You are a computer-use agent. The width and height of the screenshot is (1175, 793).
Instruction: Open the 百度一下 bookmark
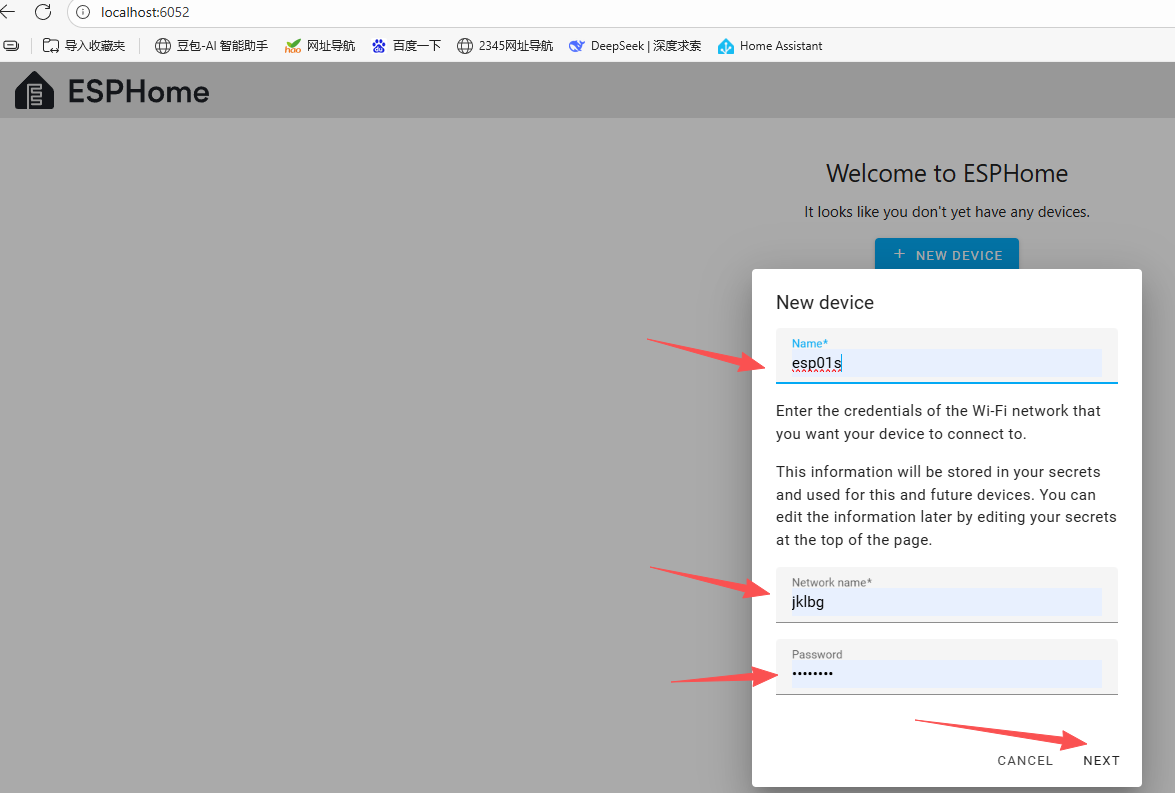click(406, 46)
